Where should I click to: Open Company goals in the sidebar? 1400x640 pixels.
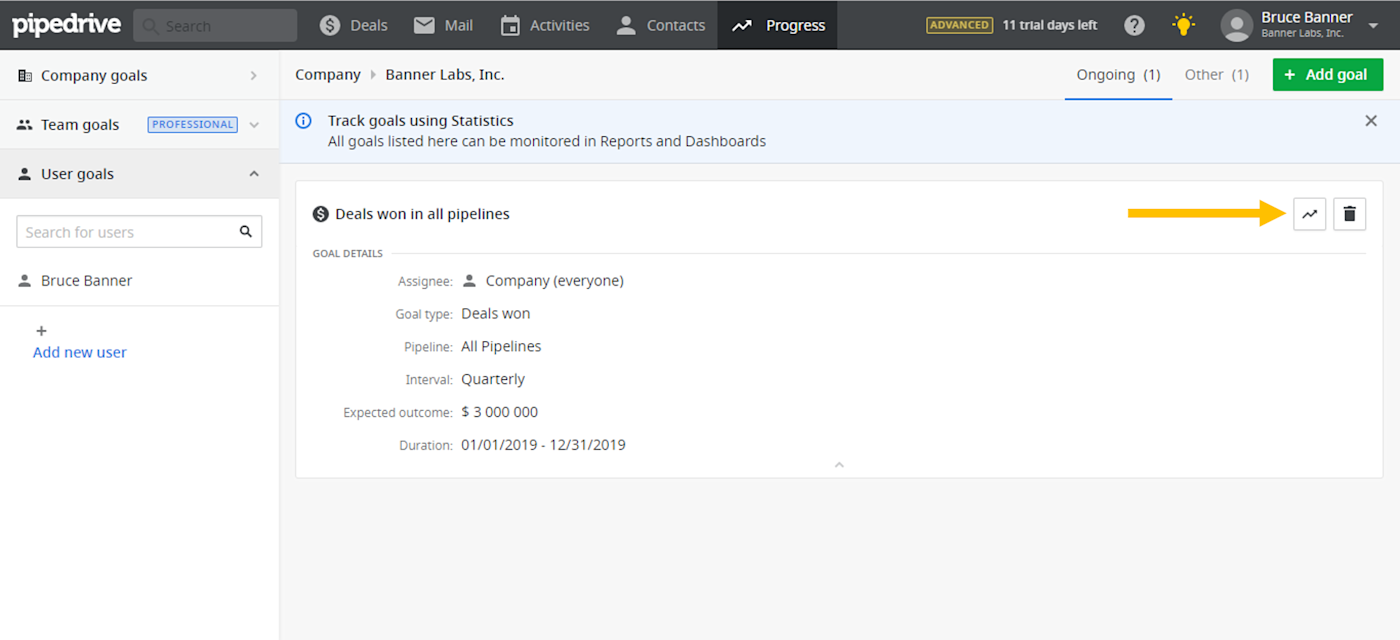click(x=139, y=75)
